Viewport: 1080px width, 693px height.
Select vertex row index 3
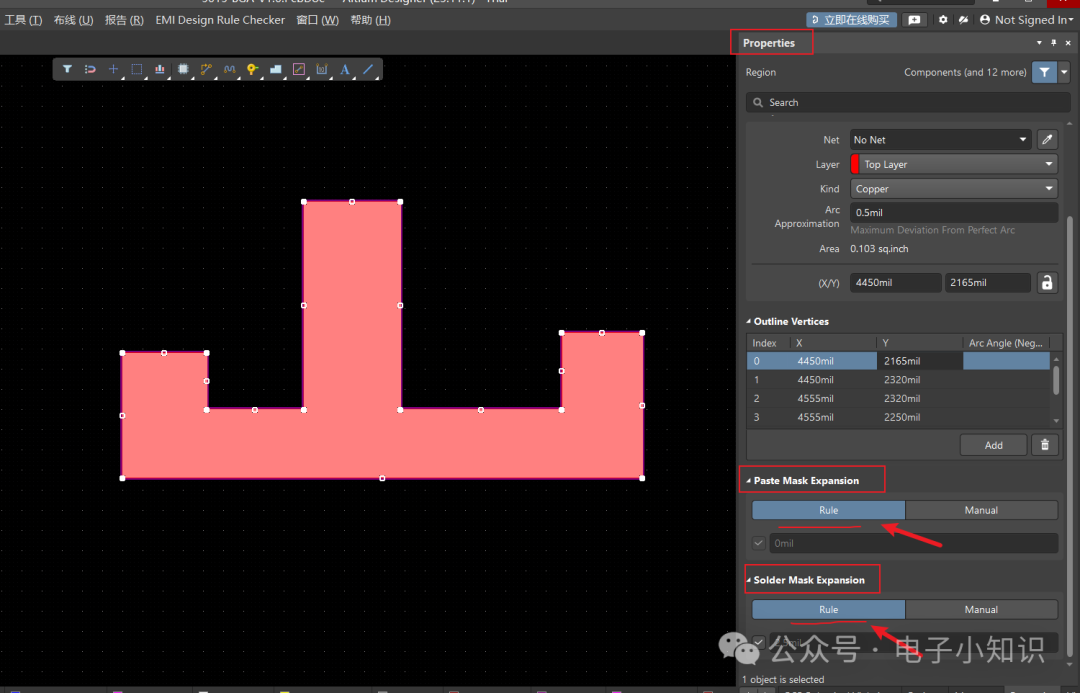coord(898,417)
